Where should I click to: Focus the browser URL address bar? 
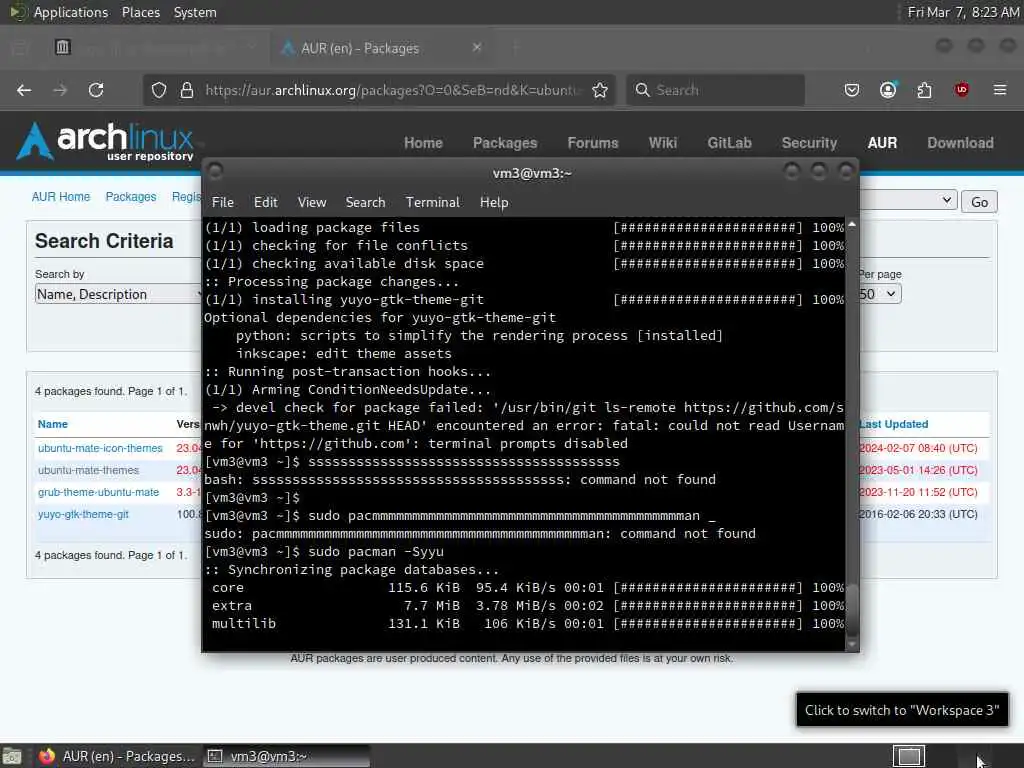click(392, 90)
